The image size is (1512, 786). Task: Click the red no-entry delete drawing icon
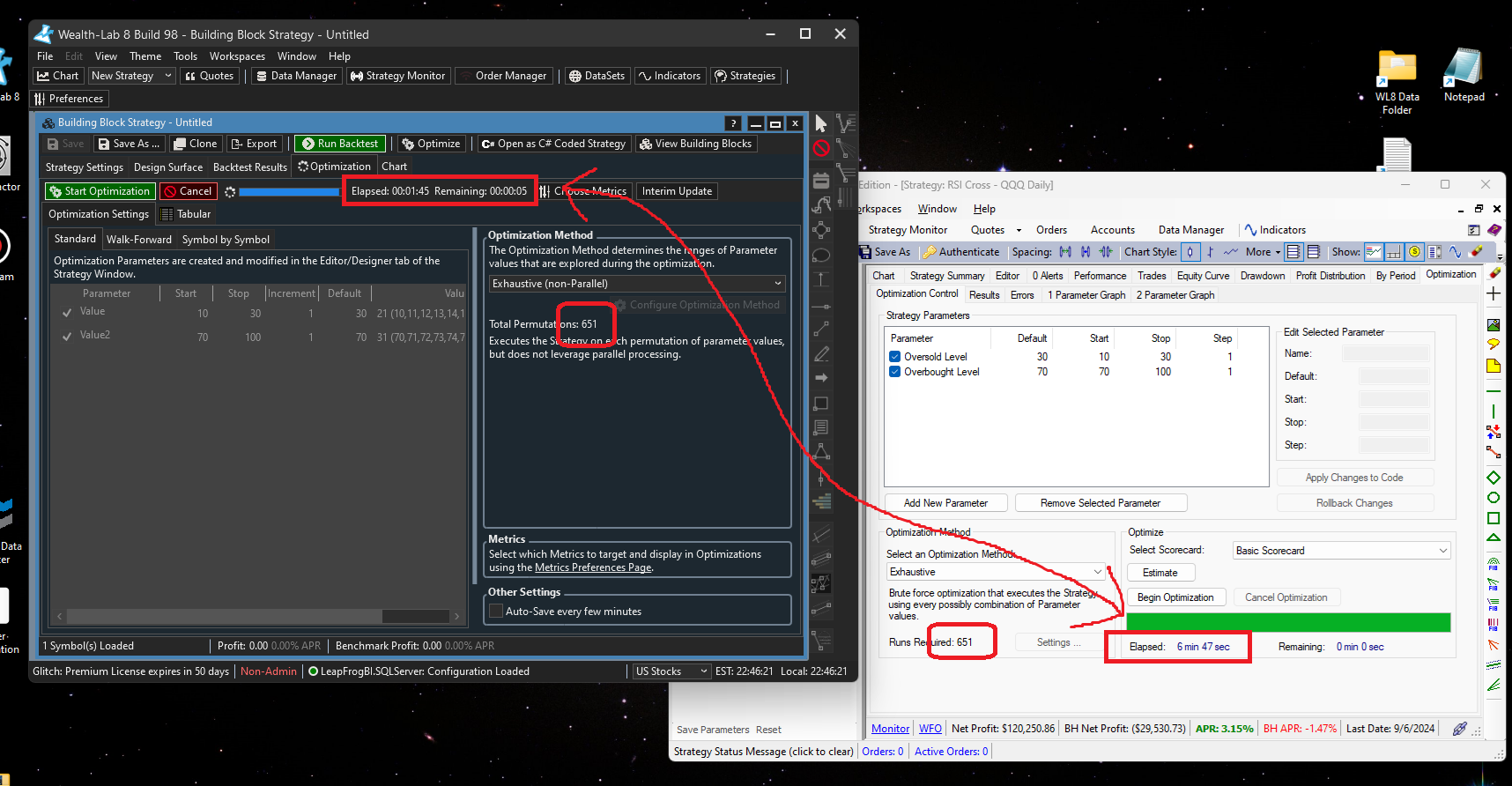821,148
